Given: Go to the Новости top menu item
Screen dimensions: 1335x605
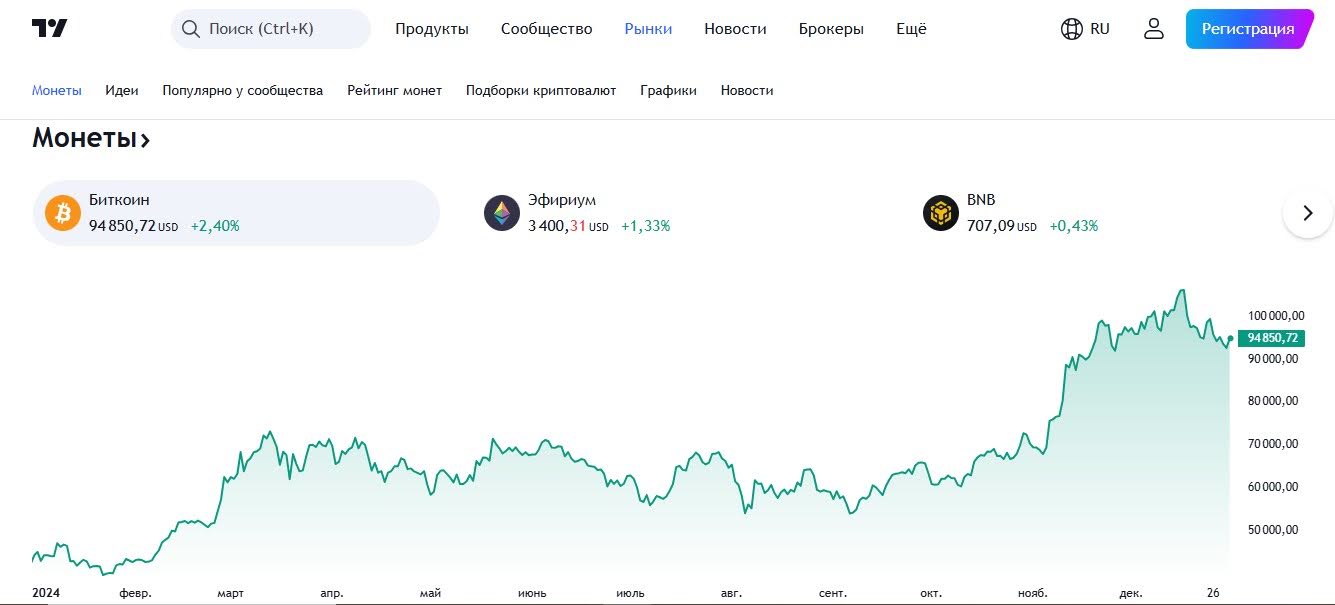Looking at the screenshot, I should [x=735, y=29].
